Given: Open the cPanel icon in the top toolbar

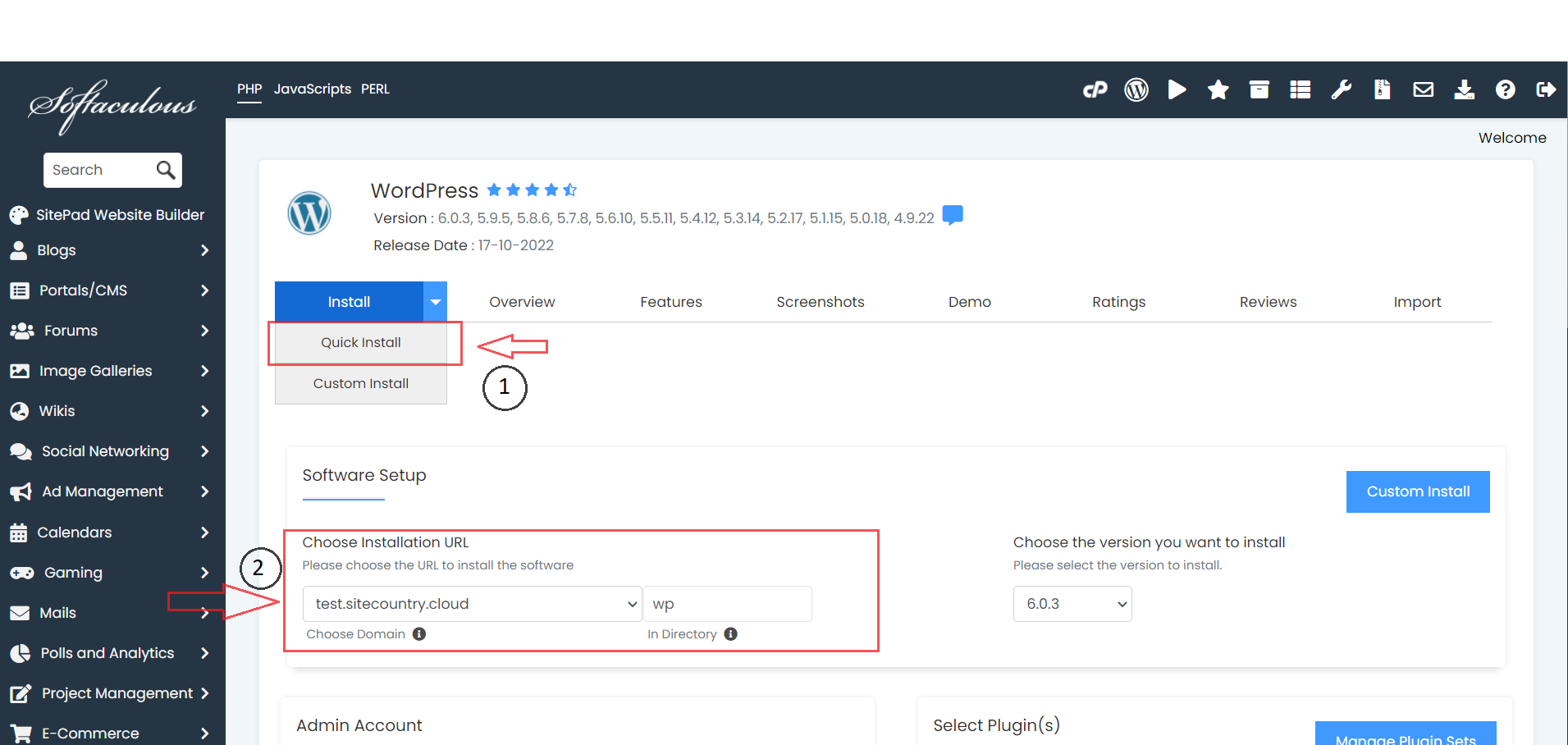Looking at the screenshot, I should (x=1095, y=89).
